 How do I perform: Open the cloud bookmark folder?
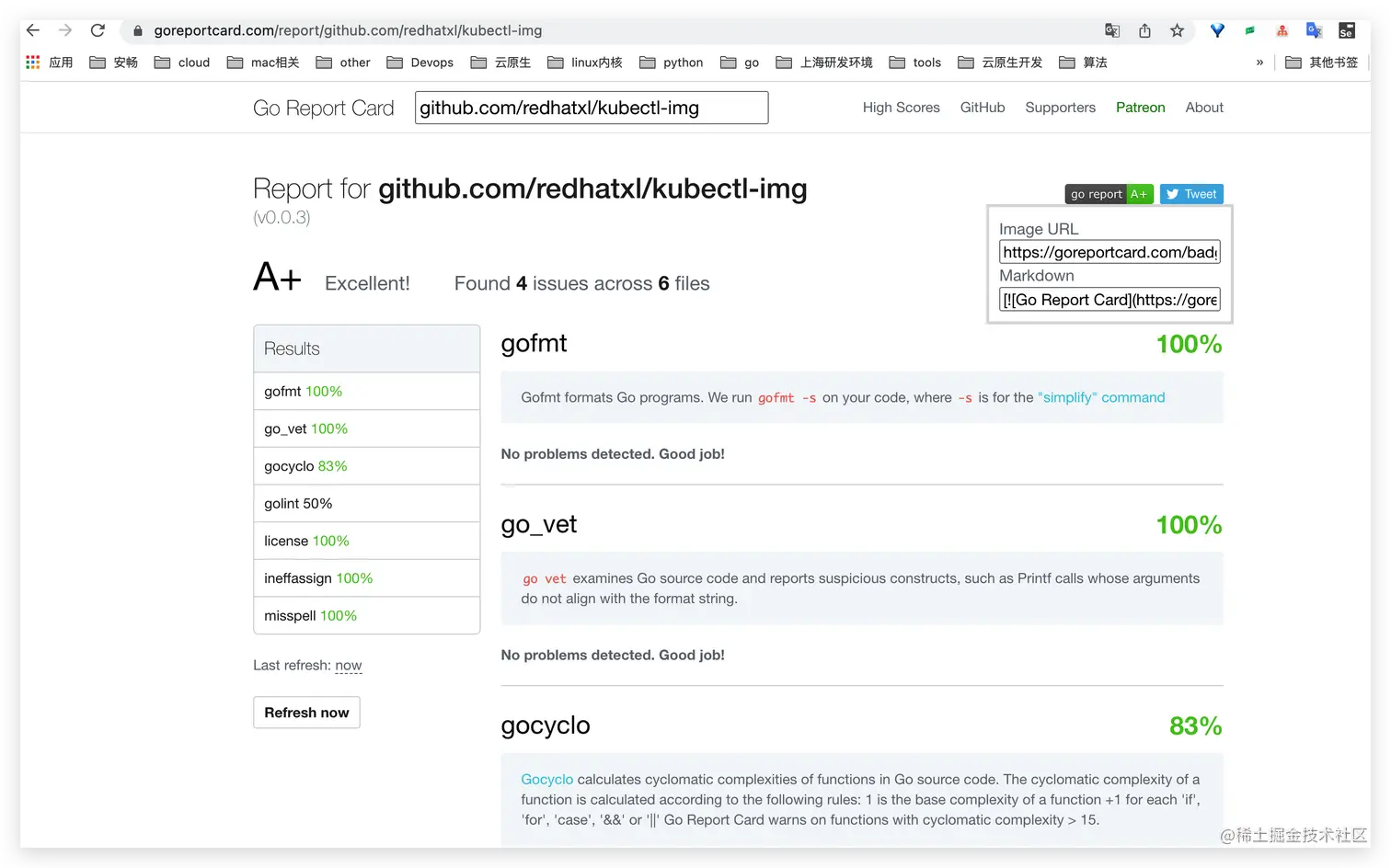[x=182, y=63]
